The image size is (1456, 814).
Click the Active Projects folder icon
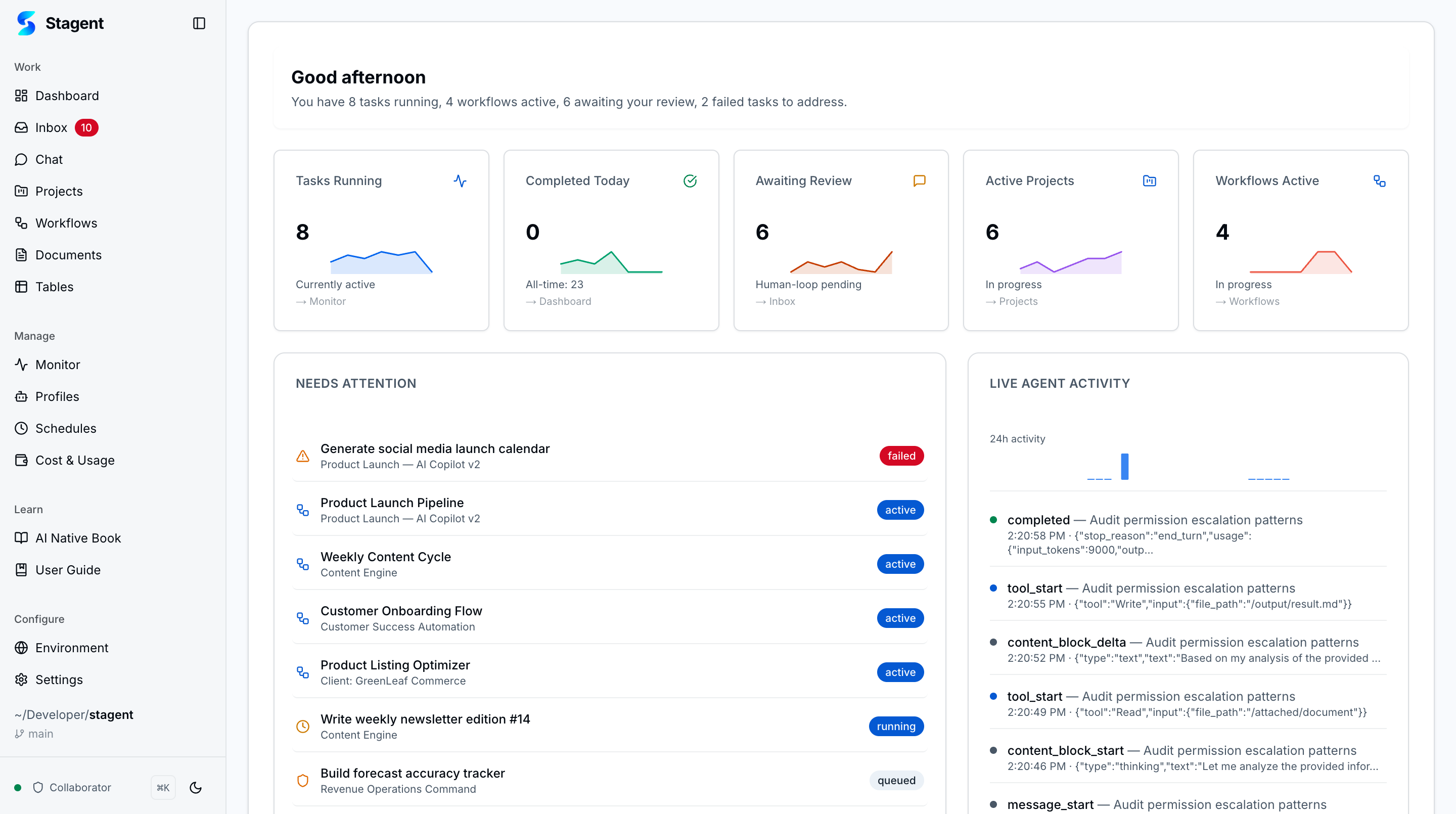point(1150,181)
